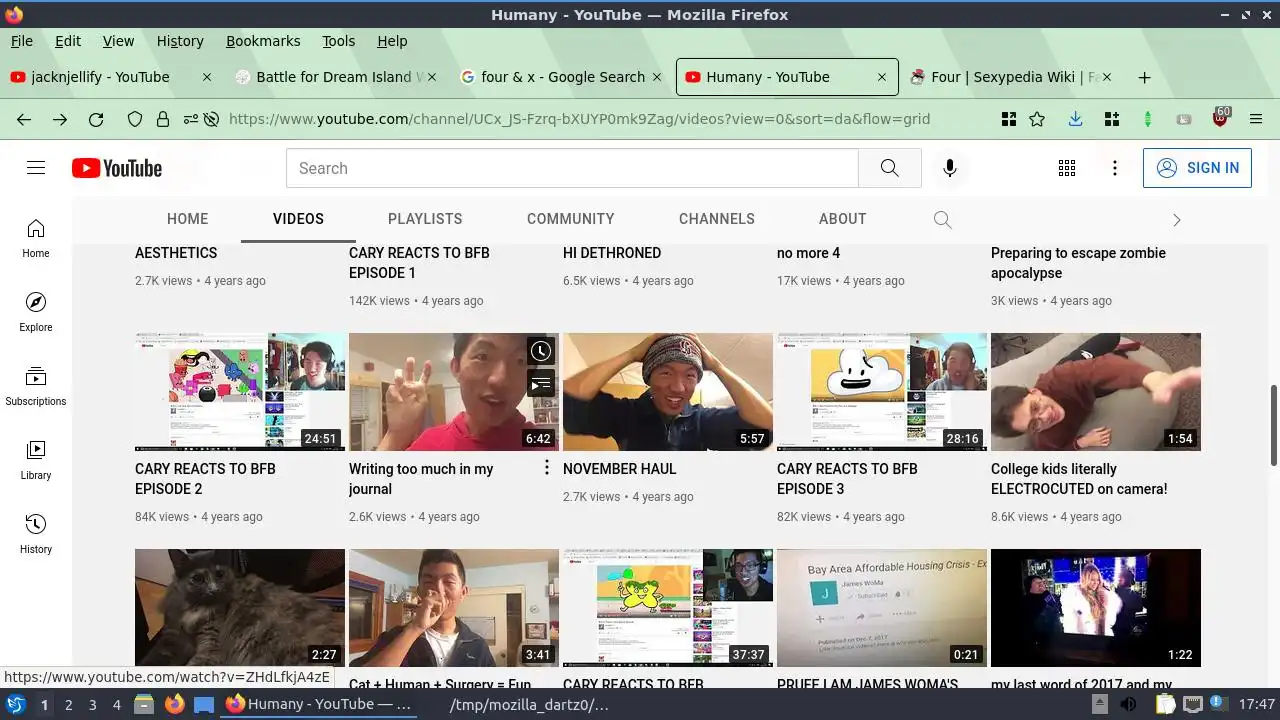
Task: Go to Home in the sidebar
Action: coord(36,238)
